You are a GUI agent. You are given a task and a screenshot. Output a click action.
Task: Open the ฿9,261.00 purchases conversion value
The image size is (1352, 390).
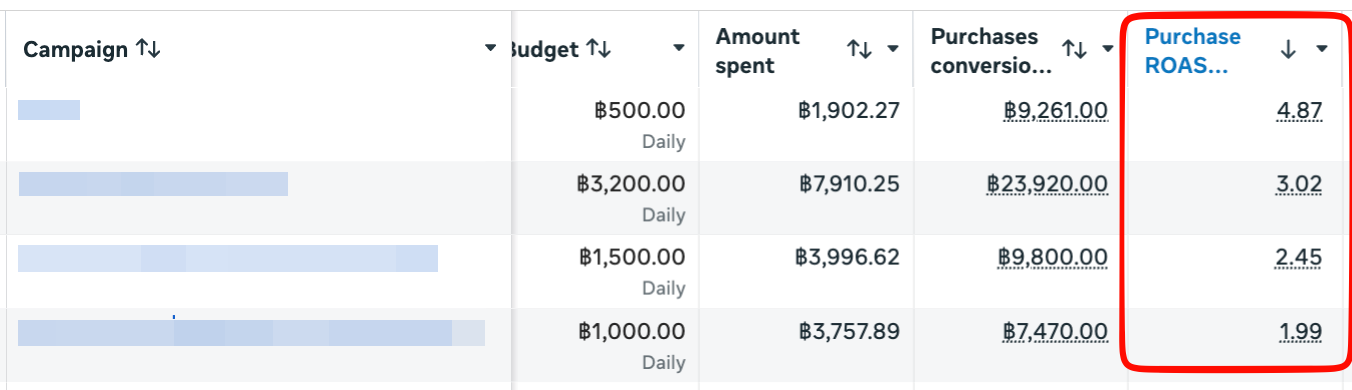click(1055, 110)
